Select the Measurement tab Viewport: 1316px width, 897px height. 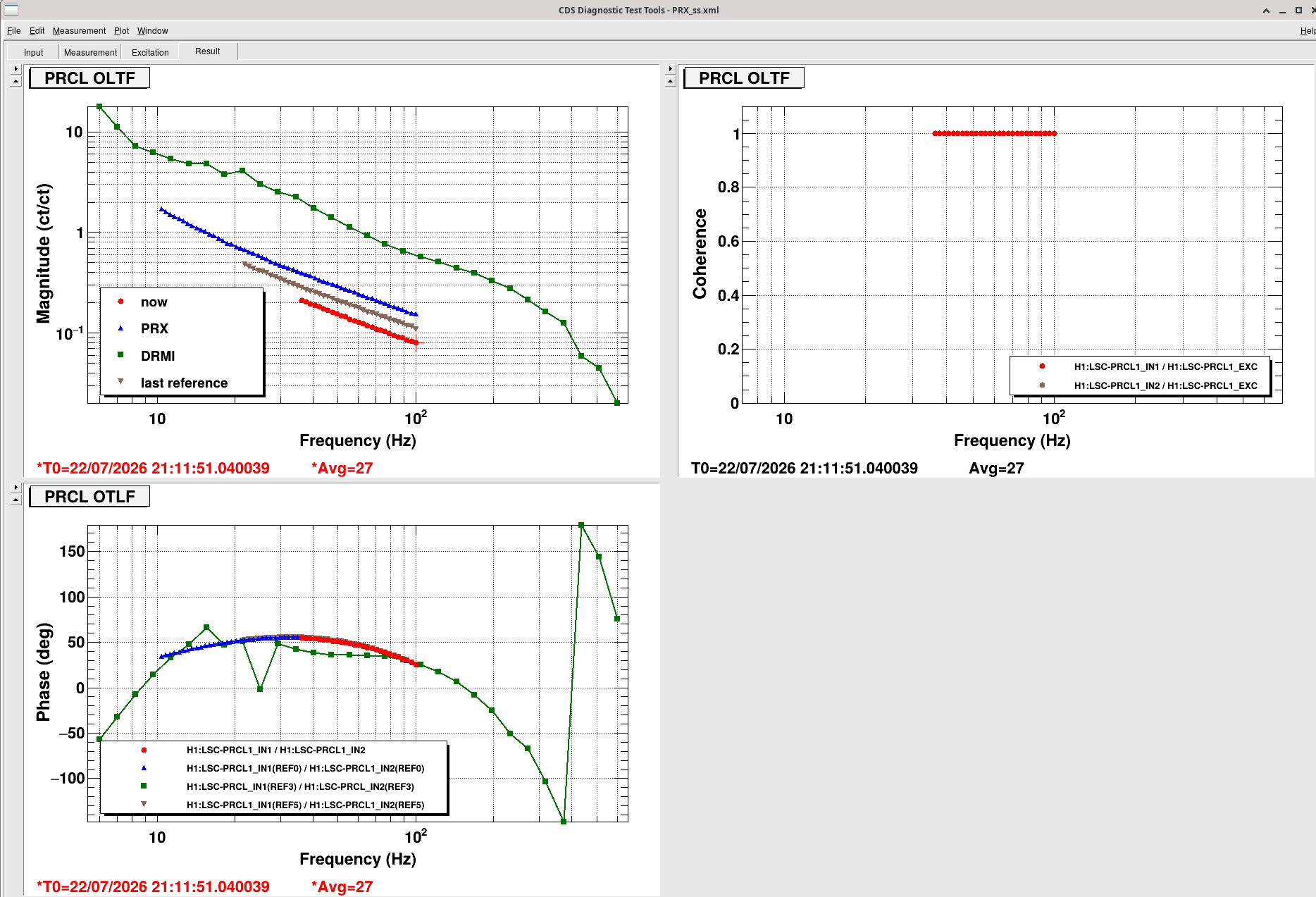90,52
